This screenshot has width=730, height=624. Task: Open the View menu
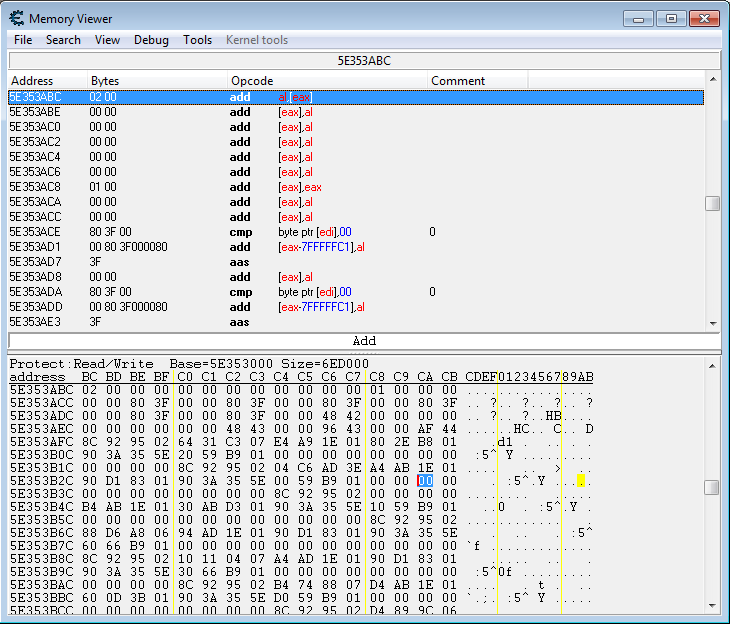click(107, 40)
